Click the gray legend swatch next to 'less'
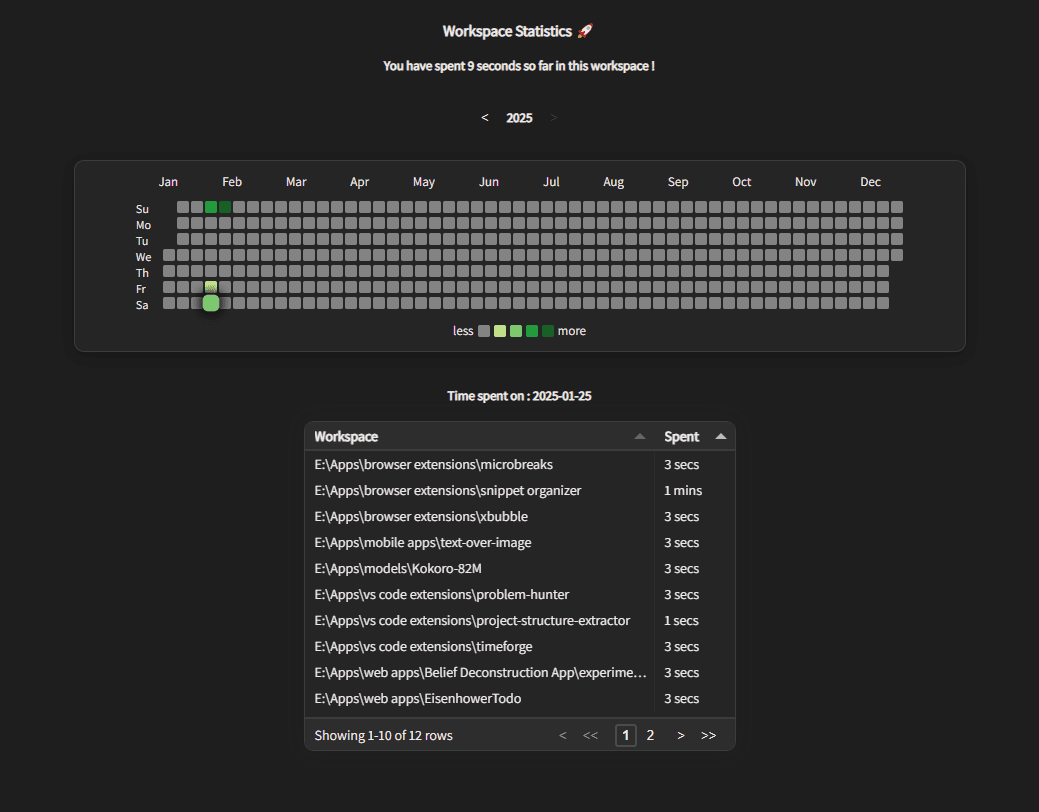 [484, 331]
